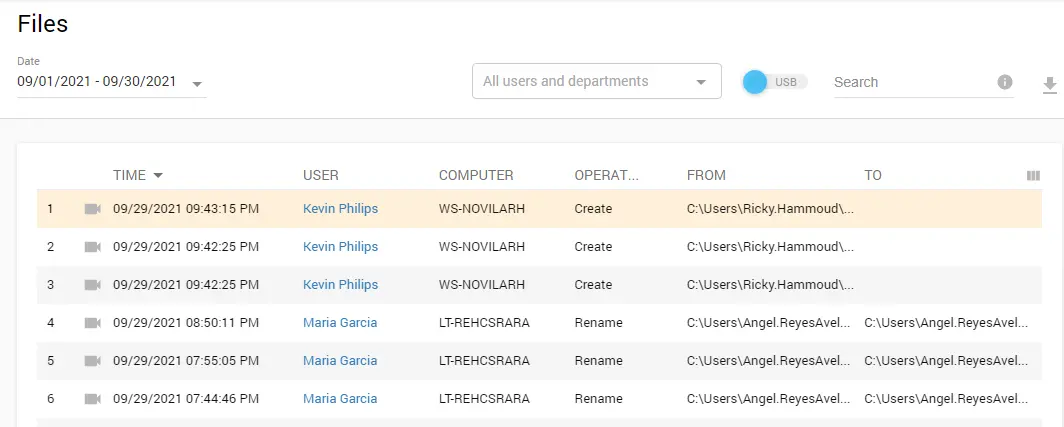
Task: Expand All users and departments dropdown
Action: [596, 81]
